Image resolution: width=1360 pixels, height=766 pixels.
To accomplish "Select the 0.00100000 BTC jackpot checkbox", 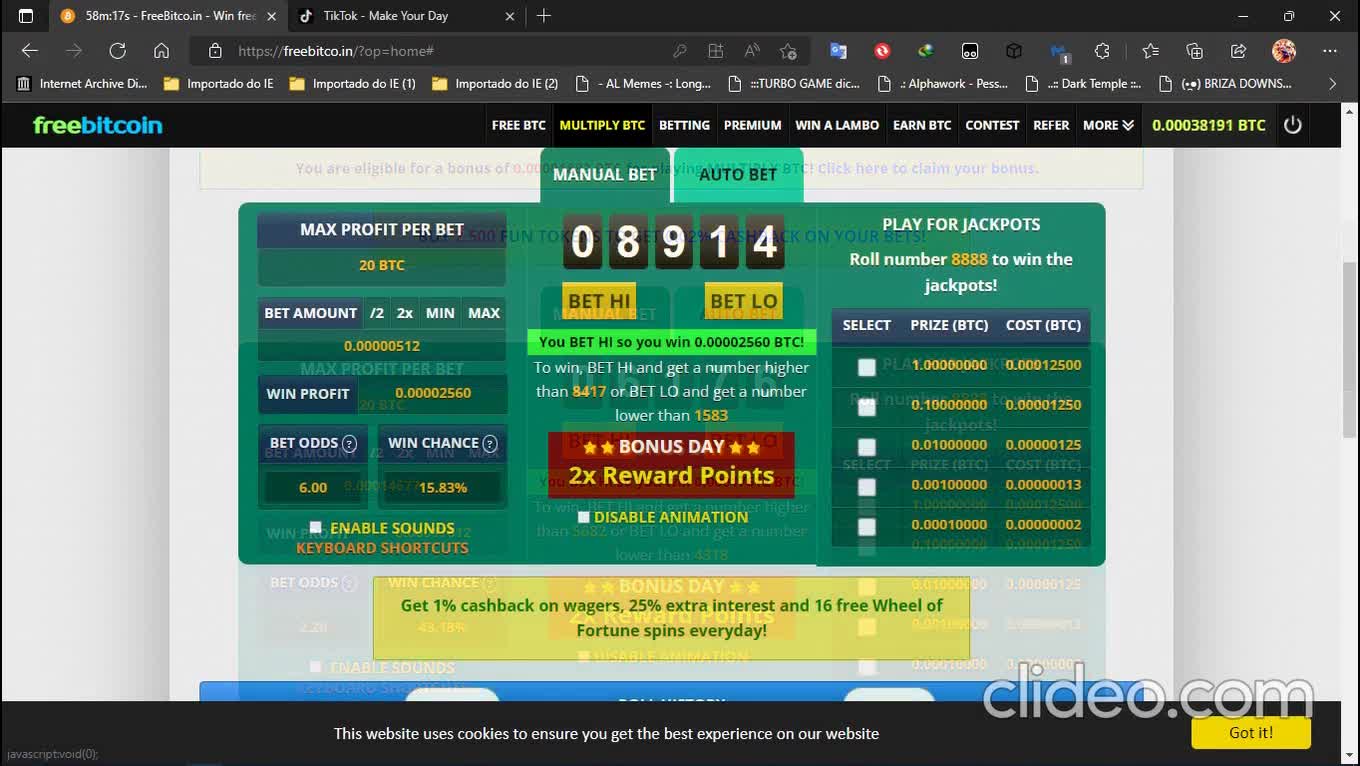I will (x=867, y=487).
